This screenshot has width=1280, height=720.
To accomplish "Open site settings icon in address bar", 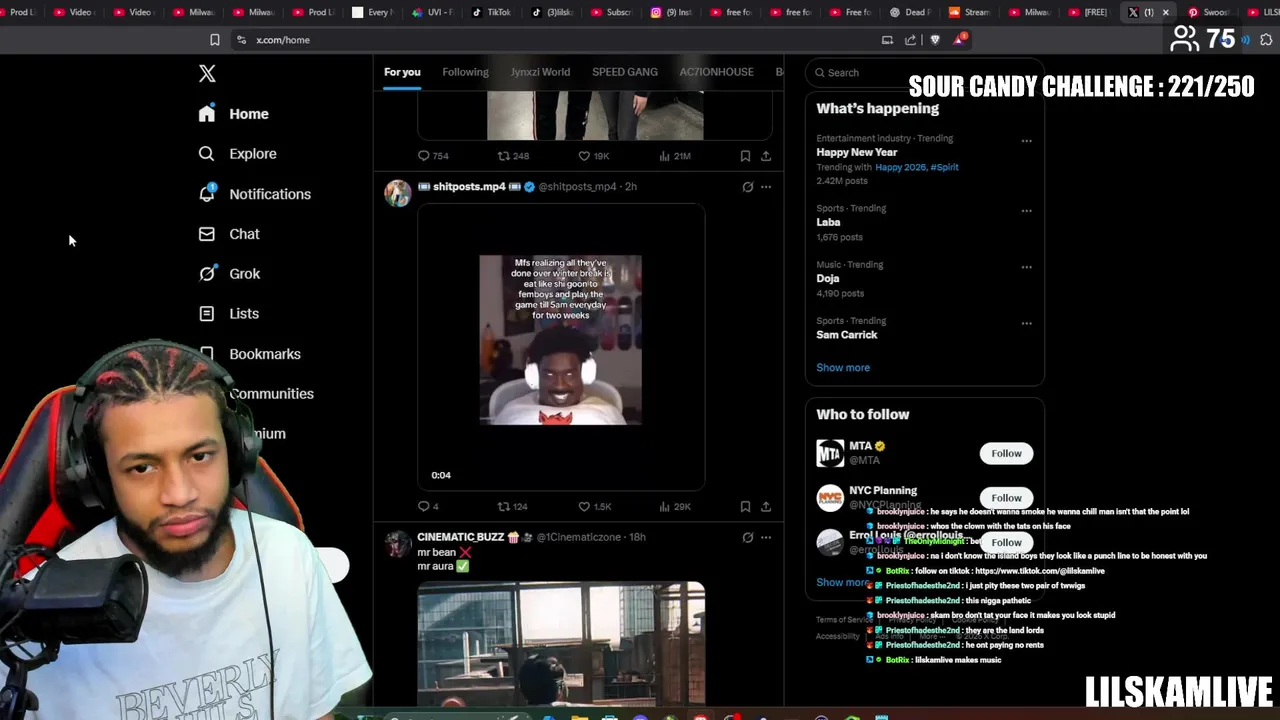I will [241, 40].
